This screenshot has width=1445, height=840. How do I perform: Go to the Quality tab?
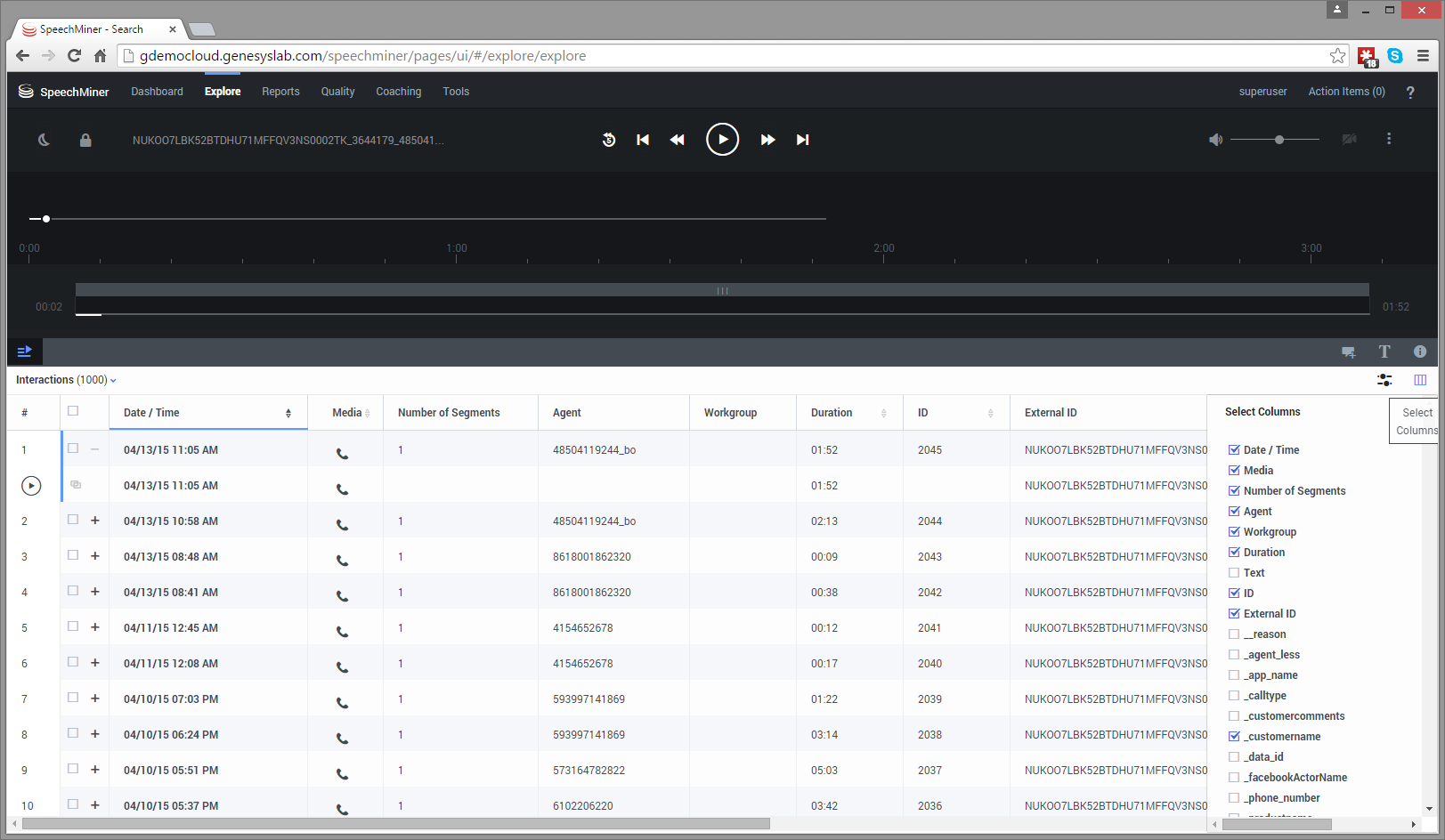coord(337,92)
